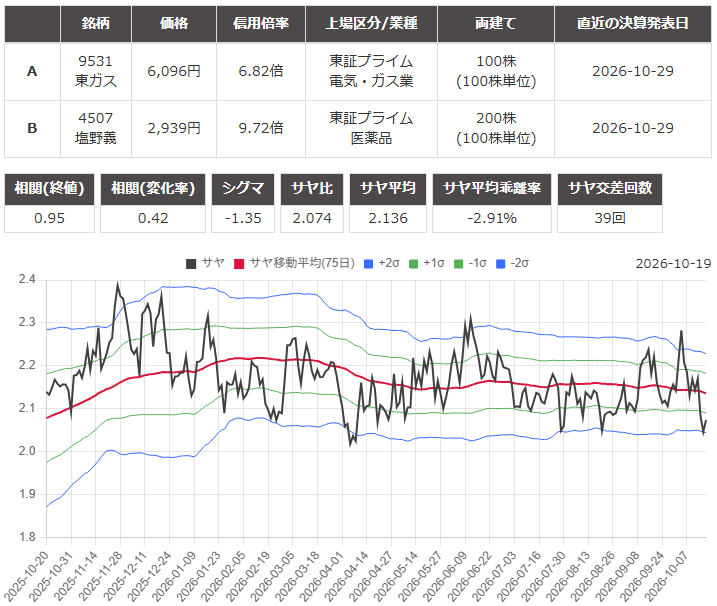Image resolution: width=717 pixels, height=606 pixels.
Task: Click the blue -2σ legend swatch
Action: point(501,263)
